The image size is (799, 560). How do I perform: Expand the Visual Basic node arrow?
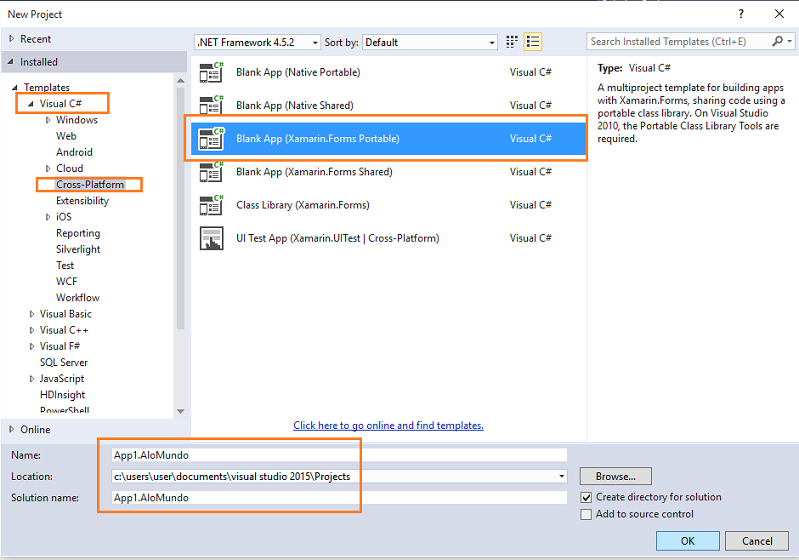(32, 314)
